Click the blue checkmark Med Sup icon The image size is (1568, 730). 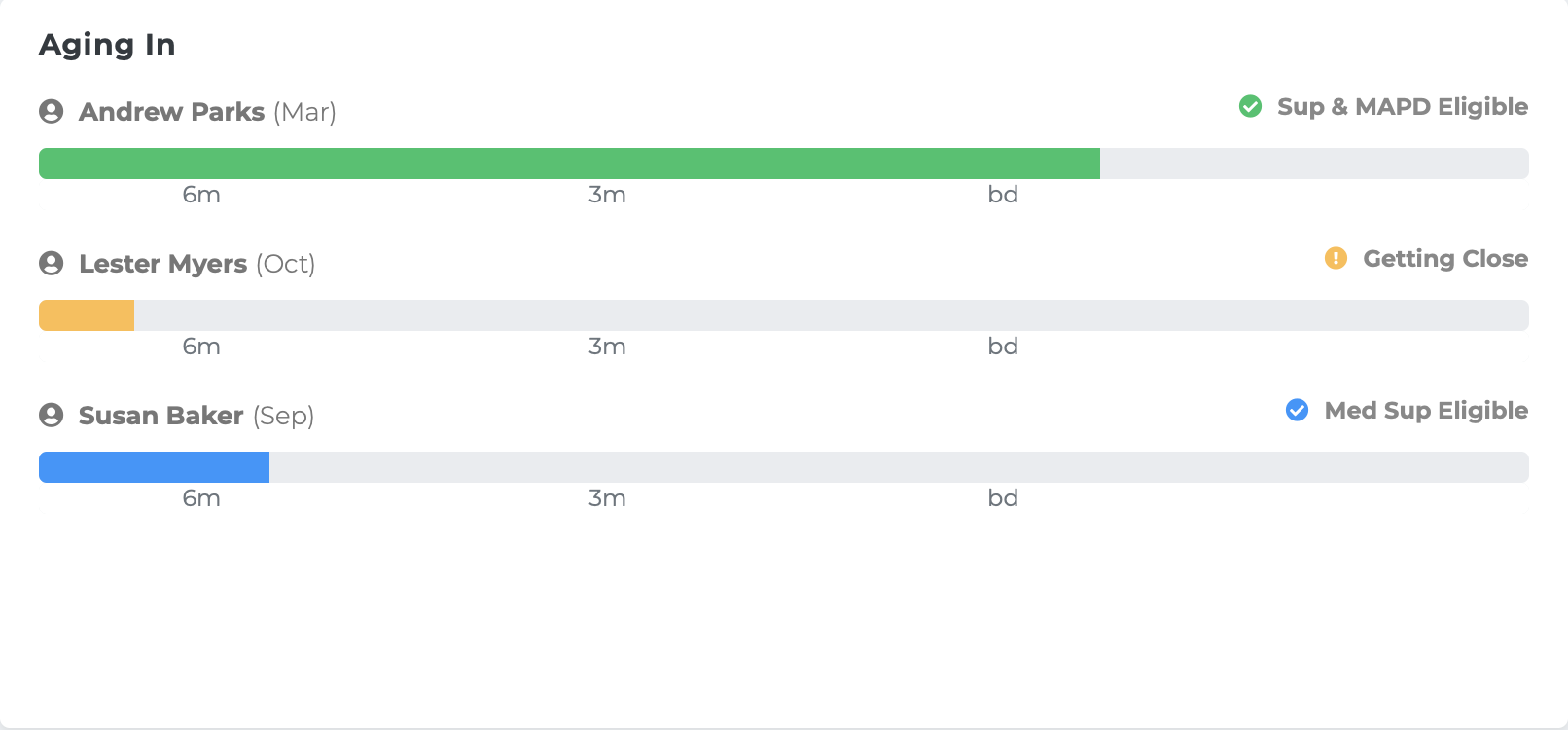(1297, 410)
